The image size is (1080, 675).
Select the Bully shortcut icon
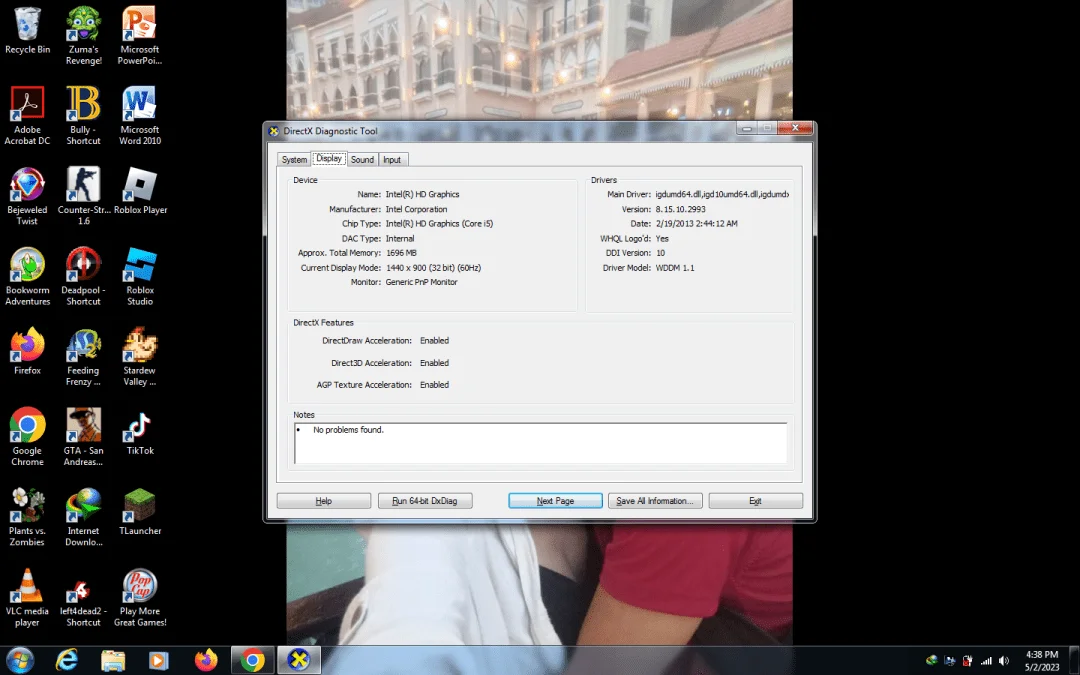click(x=83, y=116)
